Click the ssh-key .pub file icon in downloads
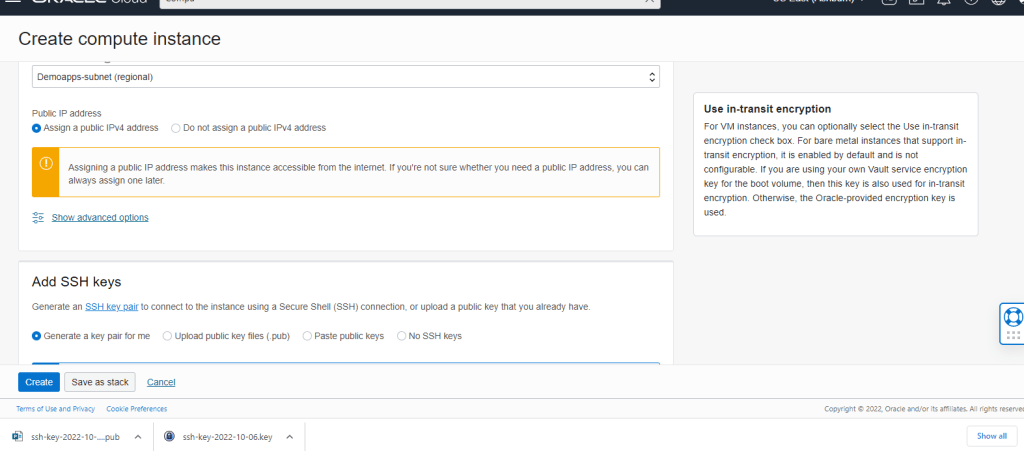This screenshot has height=453, width=1024. 17,436
